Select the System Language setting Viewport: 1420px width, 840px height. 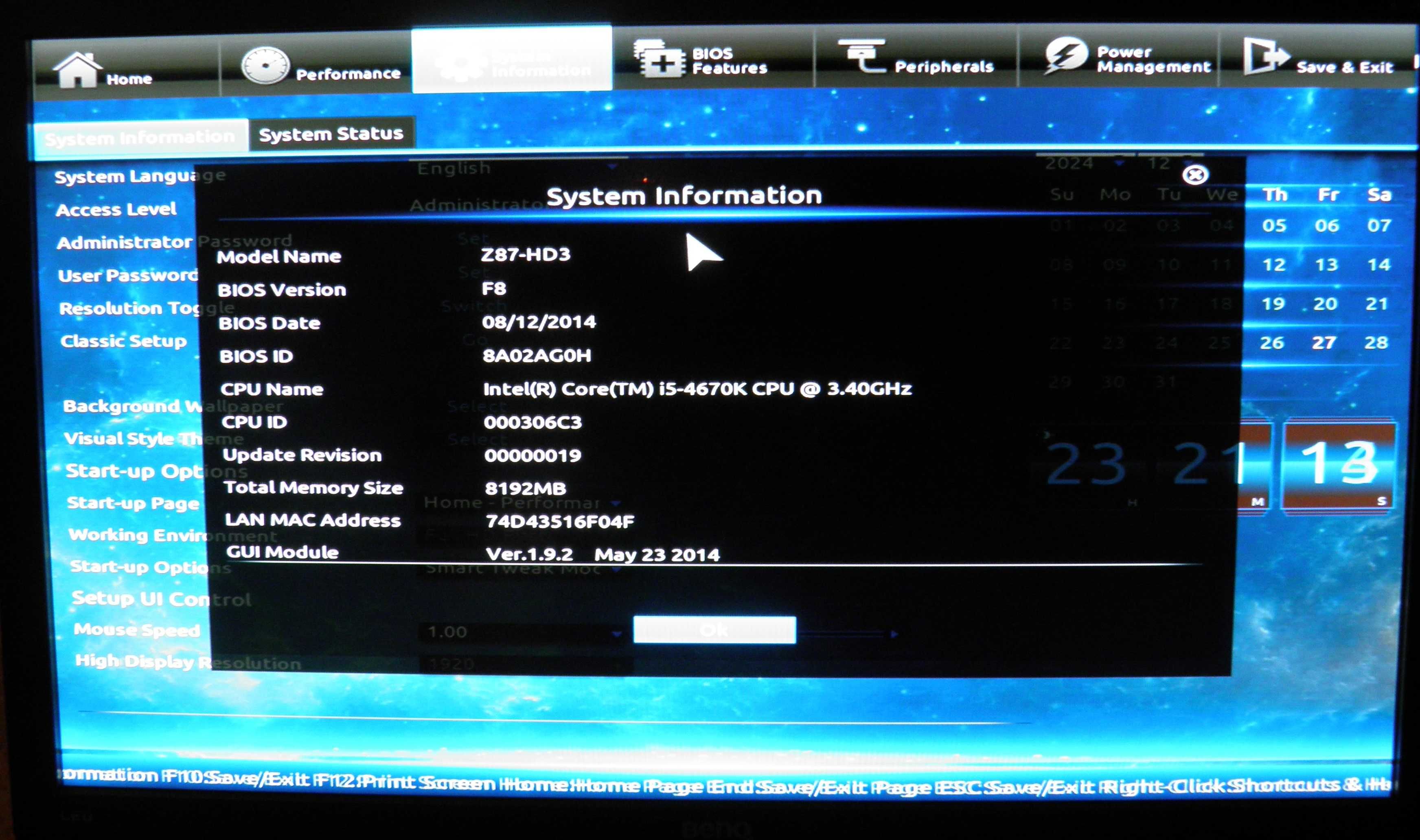[x=140, y=176]
